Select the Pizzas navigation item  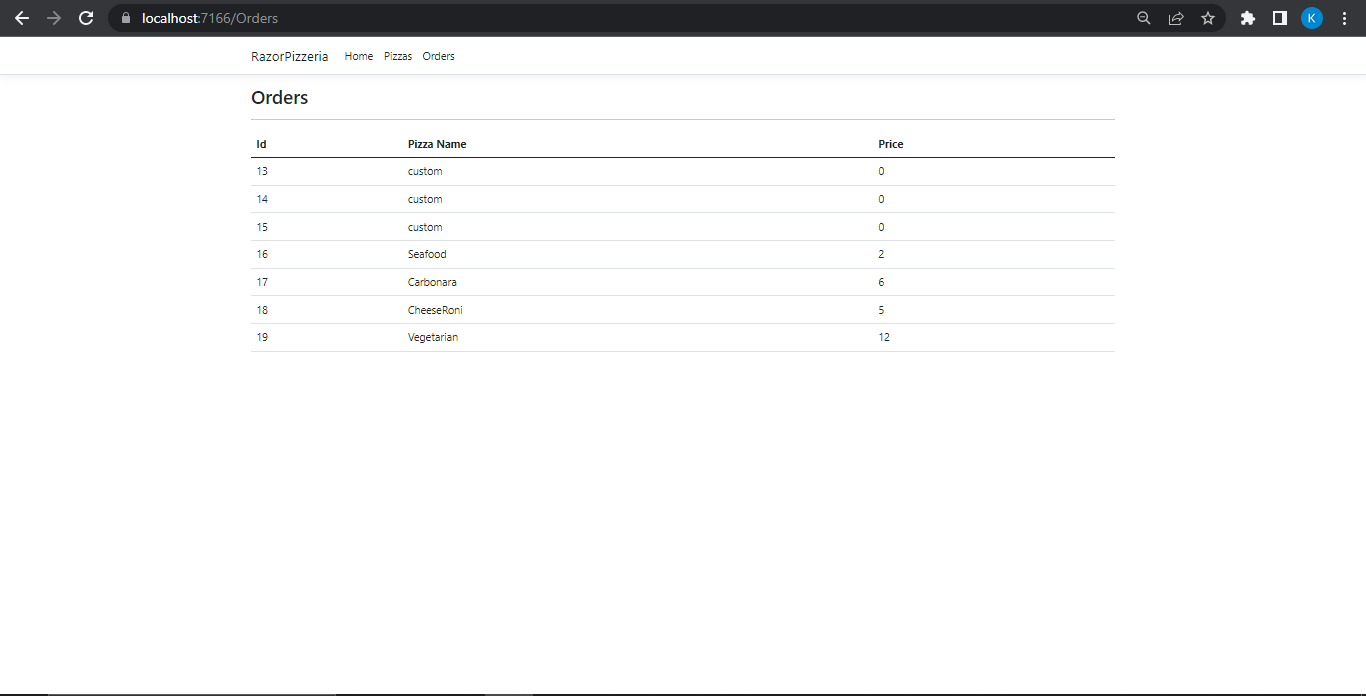397,56
